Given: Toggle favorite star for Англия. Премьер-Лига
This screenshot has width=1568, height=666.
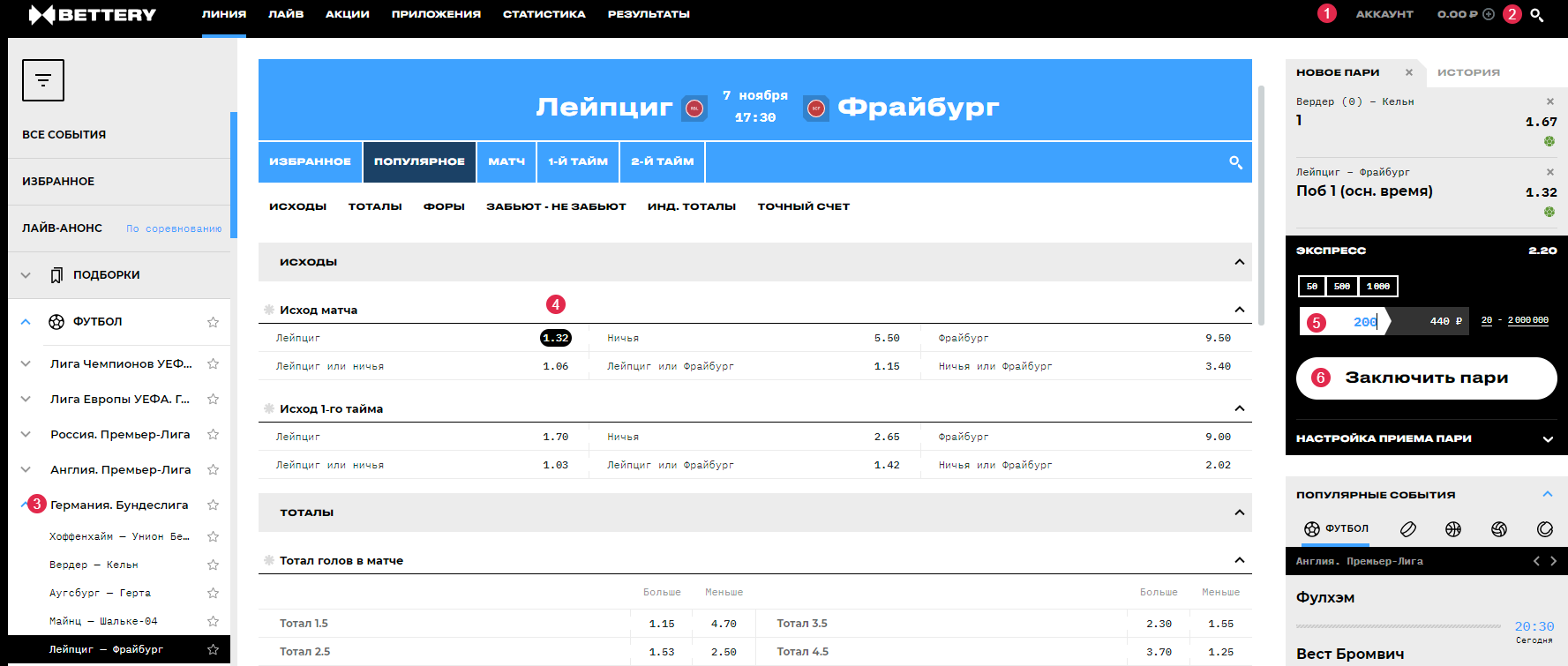Looking at the screenshot, I should [x=213, y=469].
